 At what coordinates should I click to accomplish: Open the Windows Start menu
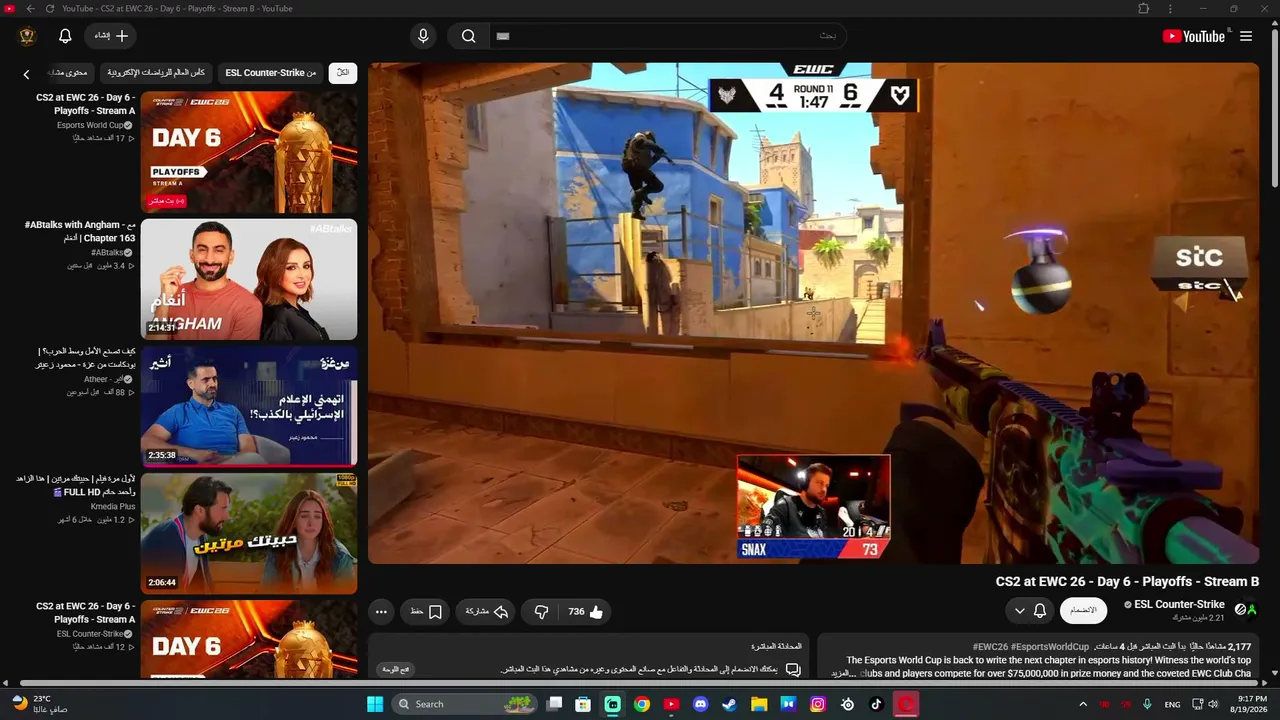(x=375, y=704)
